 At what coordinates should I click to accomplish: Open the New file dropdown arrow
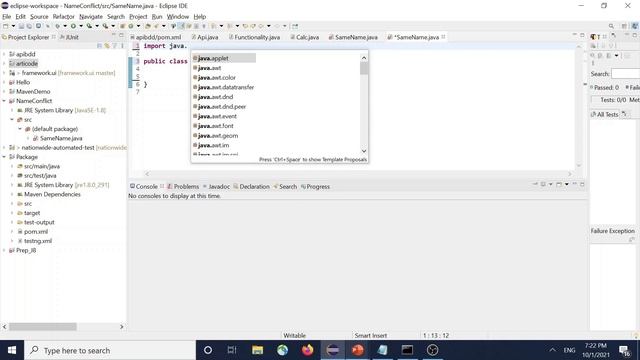tap(13, 26)
